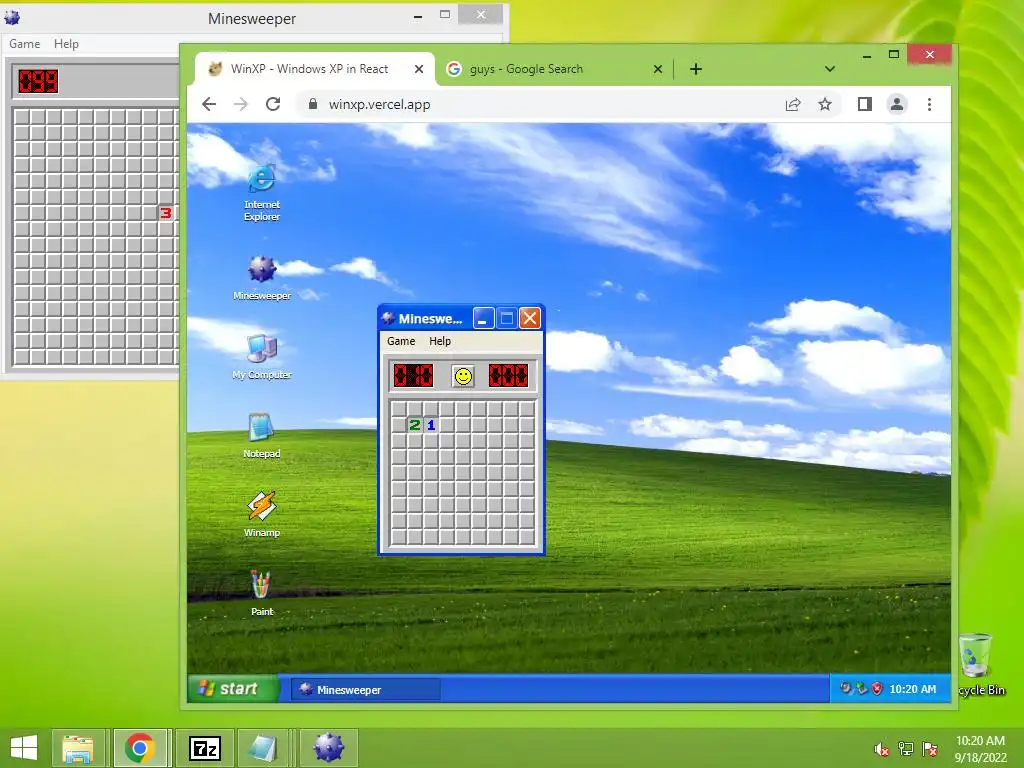Screen dimensions: 1024x768
Task: Select Minesweeper in the Windows taskbar
Action: pyautogui.click(x=328, y=748)
